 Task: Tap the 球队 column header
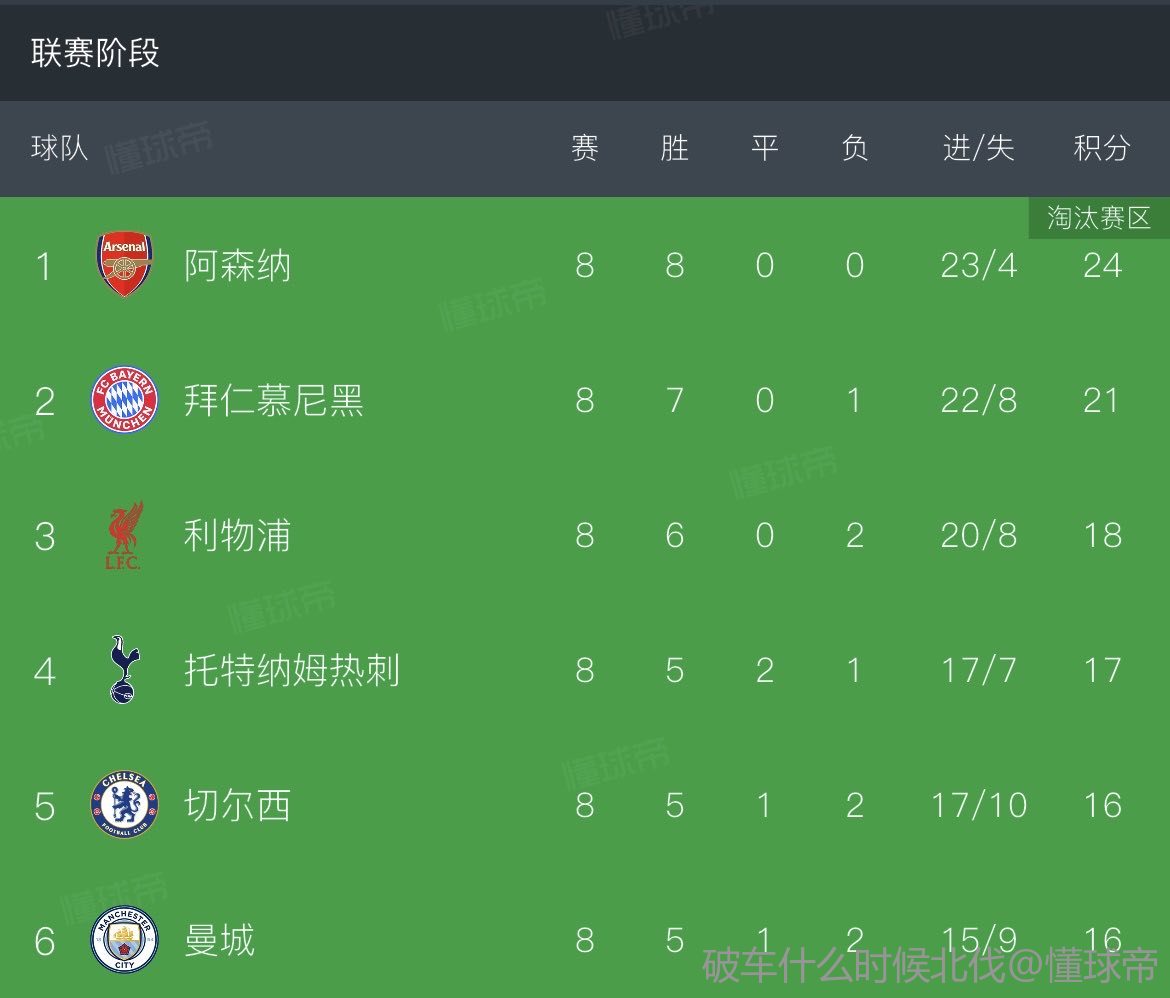coord(60,149)
